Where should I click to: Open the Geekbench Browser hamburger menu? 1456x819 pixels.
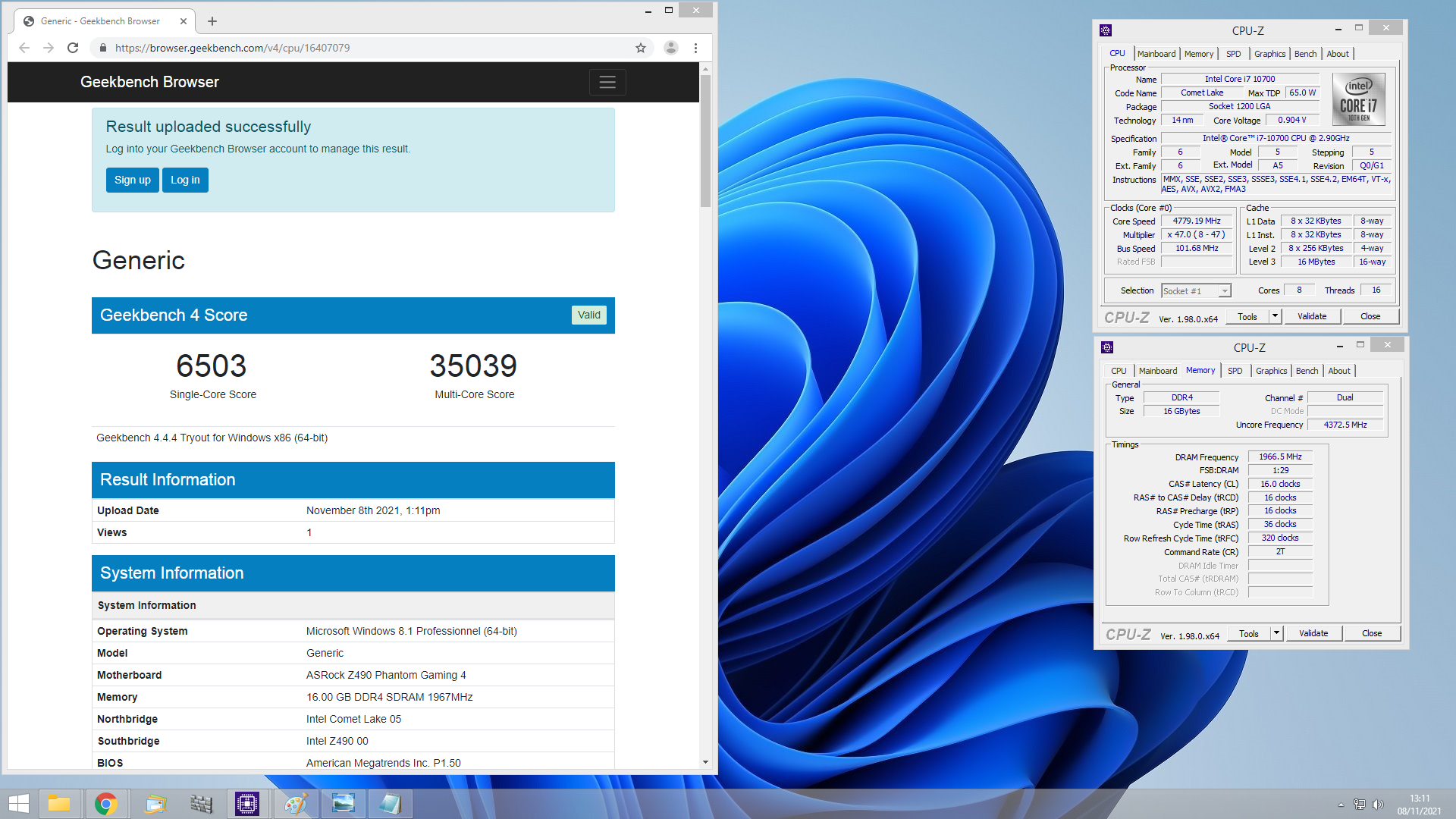pos(607,82)
